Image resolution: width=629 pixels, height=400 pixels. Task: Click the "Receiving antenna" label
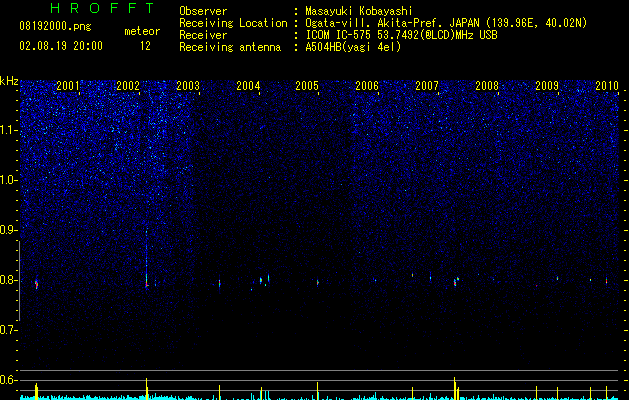tap(230, 47)
